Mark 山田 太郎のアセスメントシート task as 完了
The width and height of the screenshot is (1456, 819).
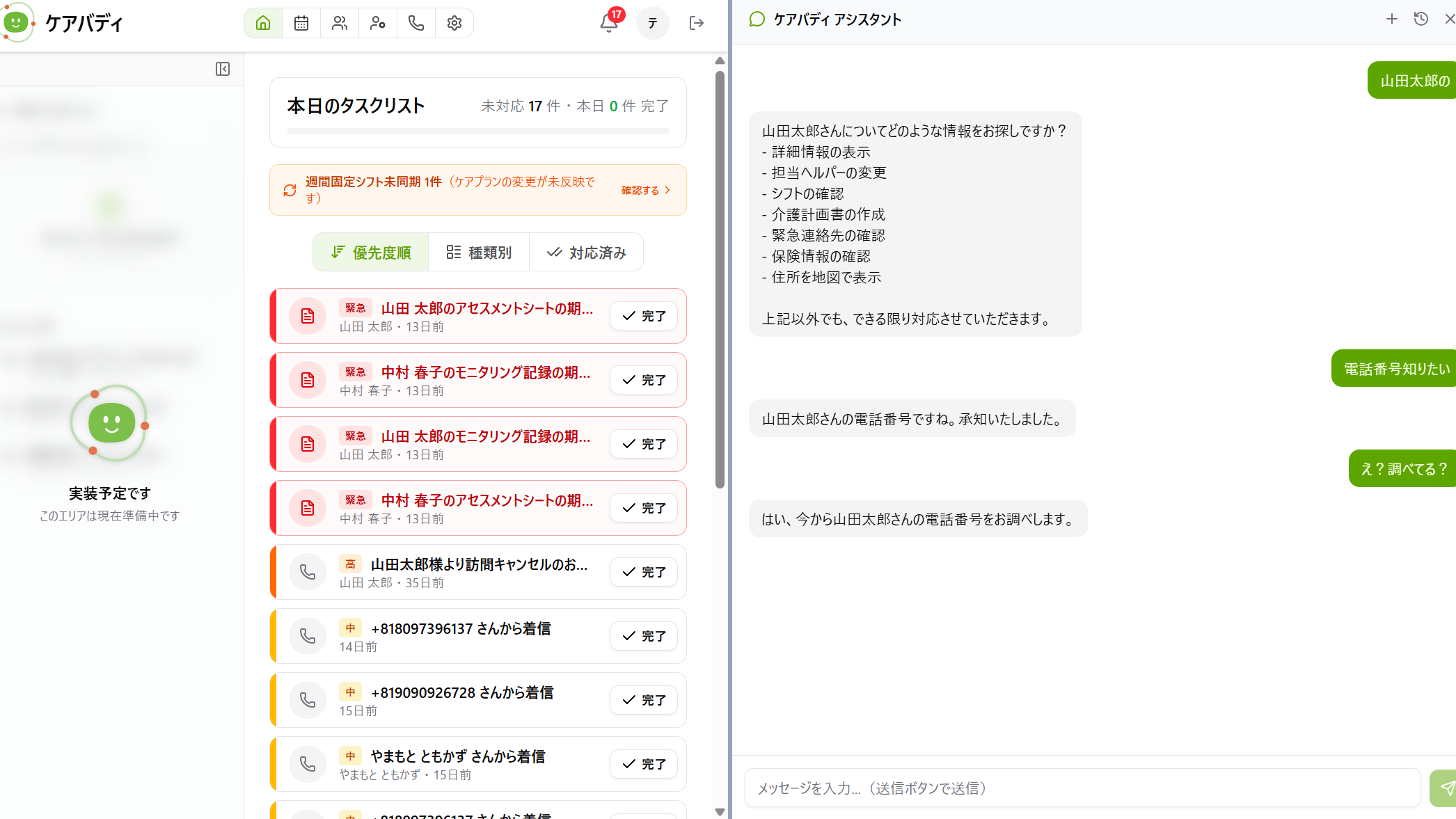[x=644, y=316]
